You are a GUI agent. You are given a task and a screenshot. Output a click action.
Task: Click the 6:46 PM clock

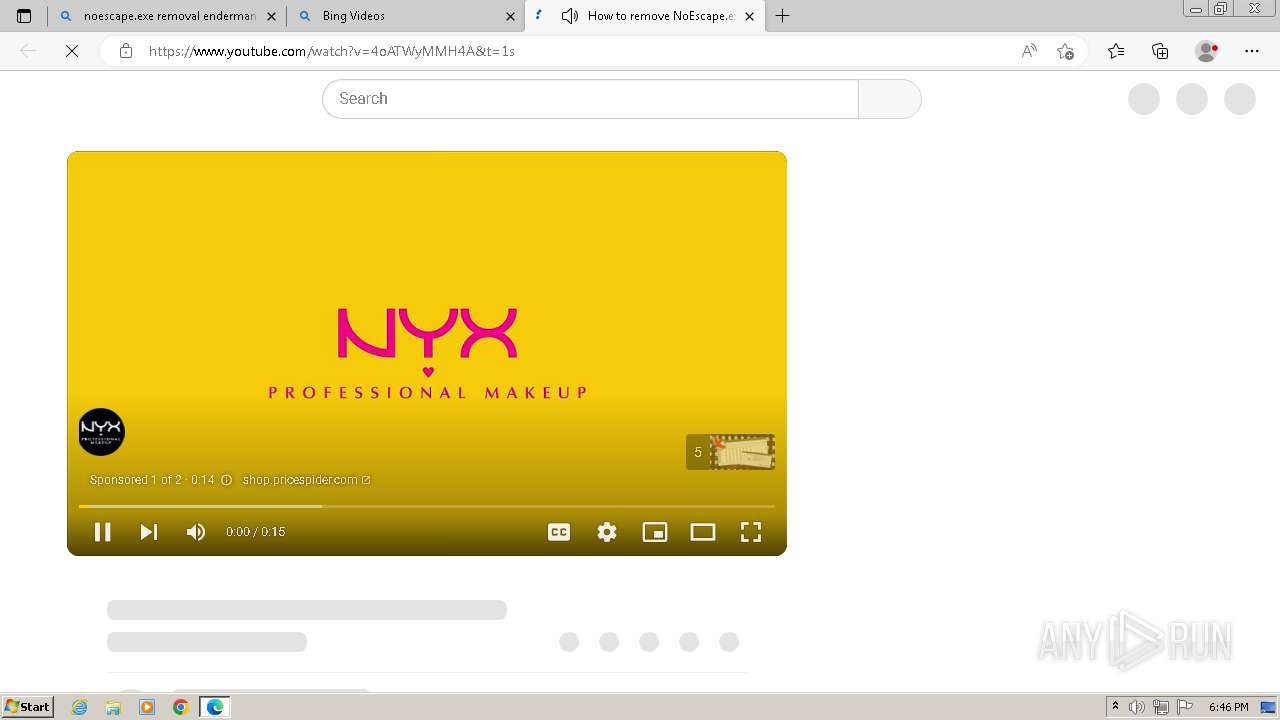(1228, 707)
